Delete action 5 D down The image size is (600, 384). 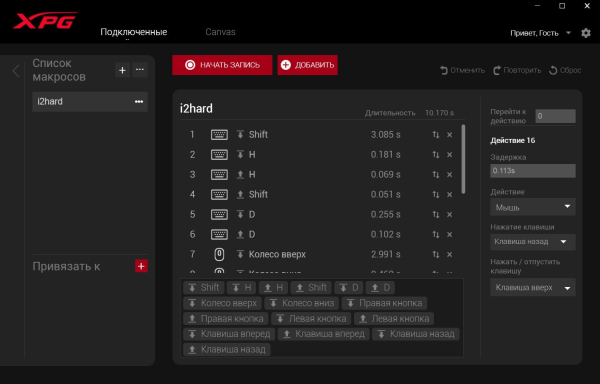tap(450, 215)
